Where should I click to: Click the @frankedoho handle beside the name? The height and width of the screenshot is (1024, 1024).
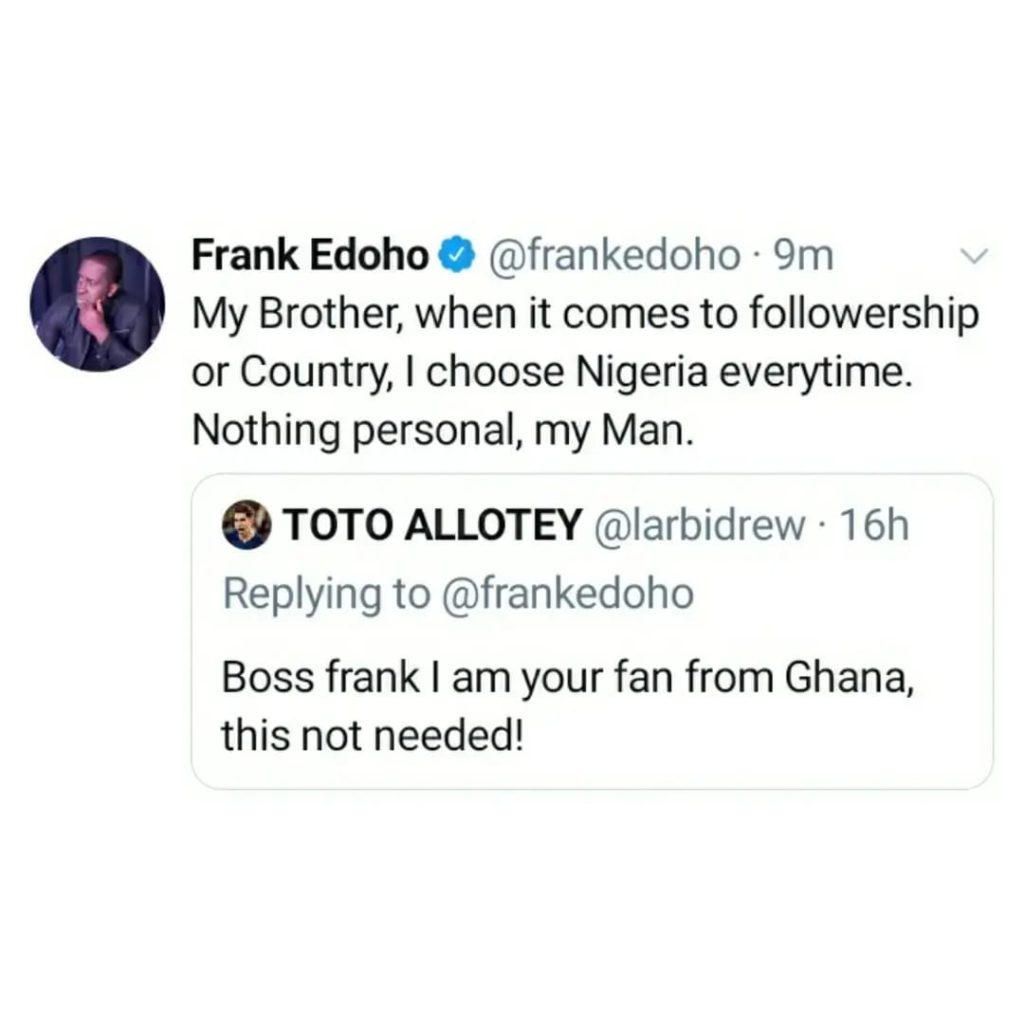pyautogui.click(x=609, y=258)
